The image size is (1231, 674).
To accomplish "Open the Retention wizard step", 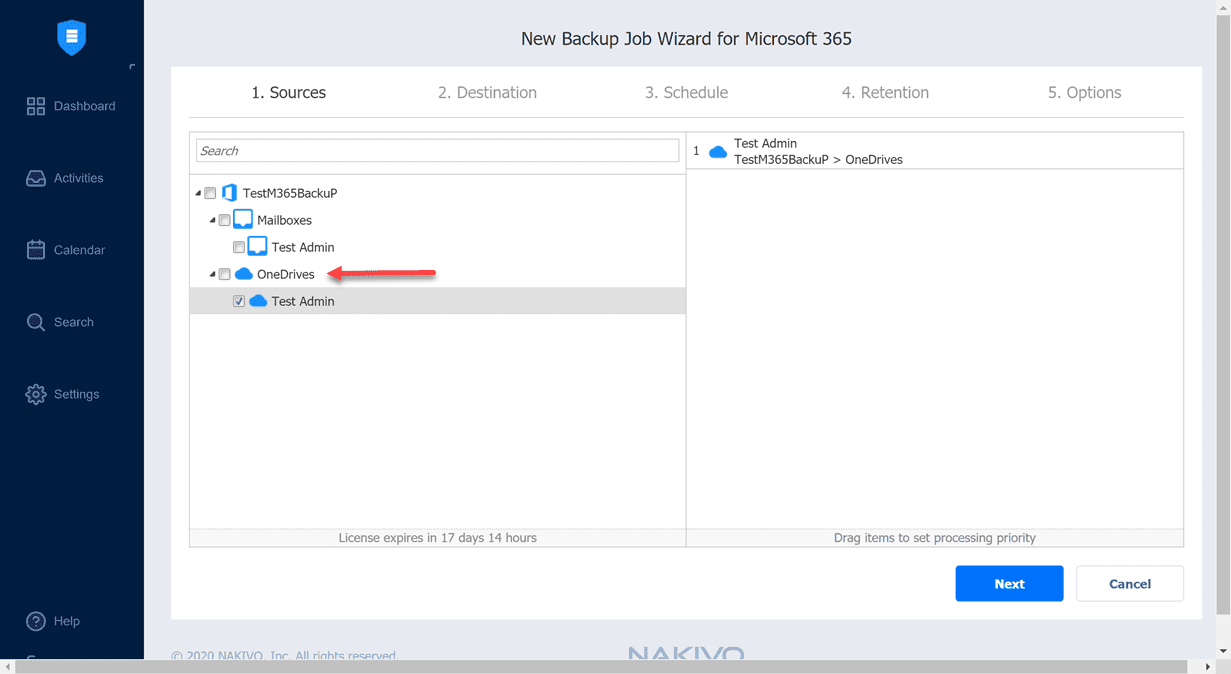I will (x=884, y=92).
